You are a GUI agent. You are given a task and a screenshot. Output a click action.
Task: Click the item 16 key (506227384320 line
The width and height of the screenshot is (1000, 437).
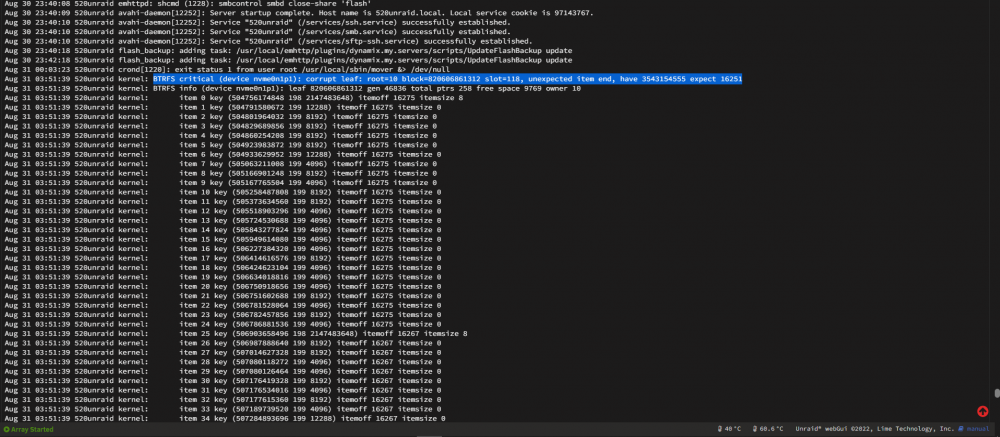223,249
